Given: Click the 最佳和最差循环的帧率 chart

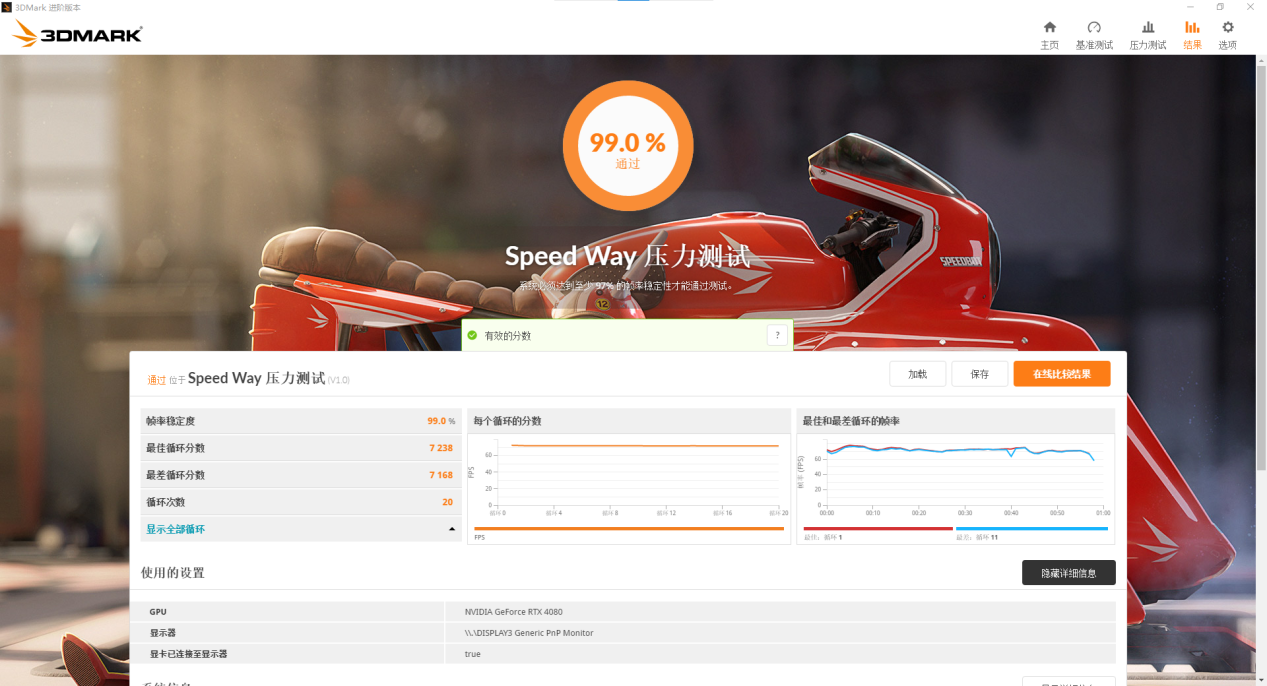Looking at the screenshot, I should tap(955, 476).
